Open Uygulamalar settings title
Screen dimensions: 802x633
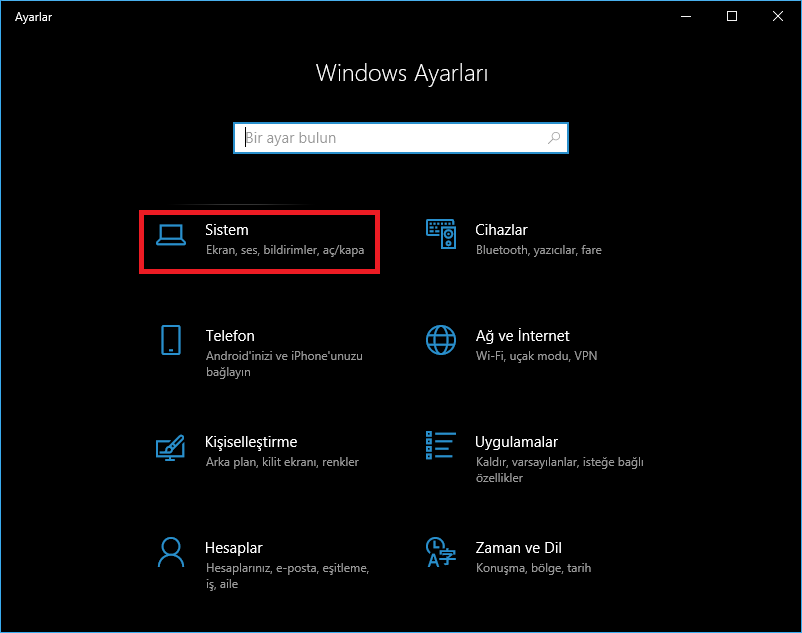coord(517,442)
